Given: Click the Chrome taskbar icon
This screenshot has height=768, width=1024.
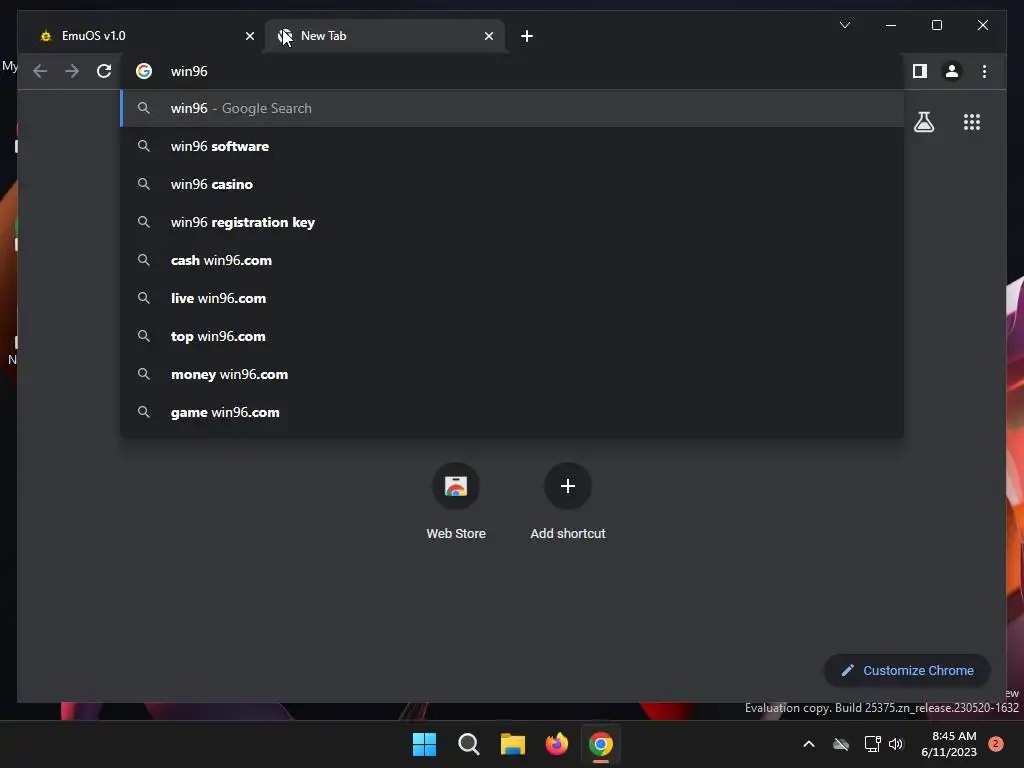Looking at the screenshot, I should coord(601,744).
